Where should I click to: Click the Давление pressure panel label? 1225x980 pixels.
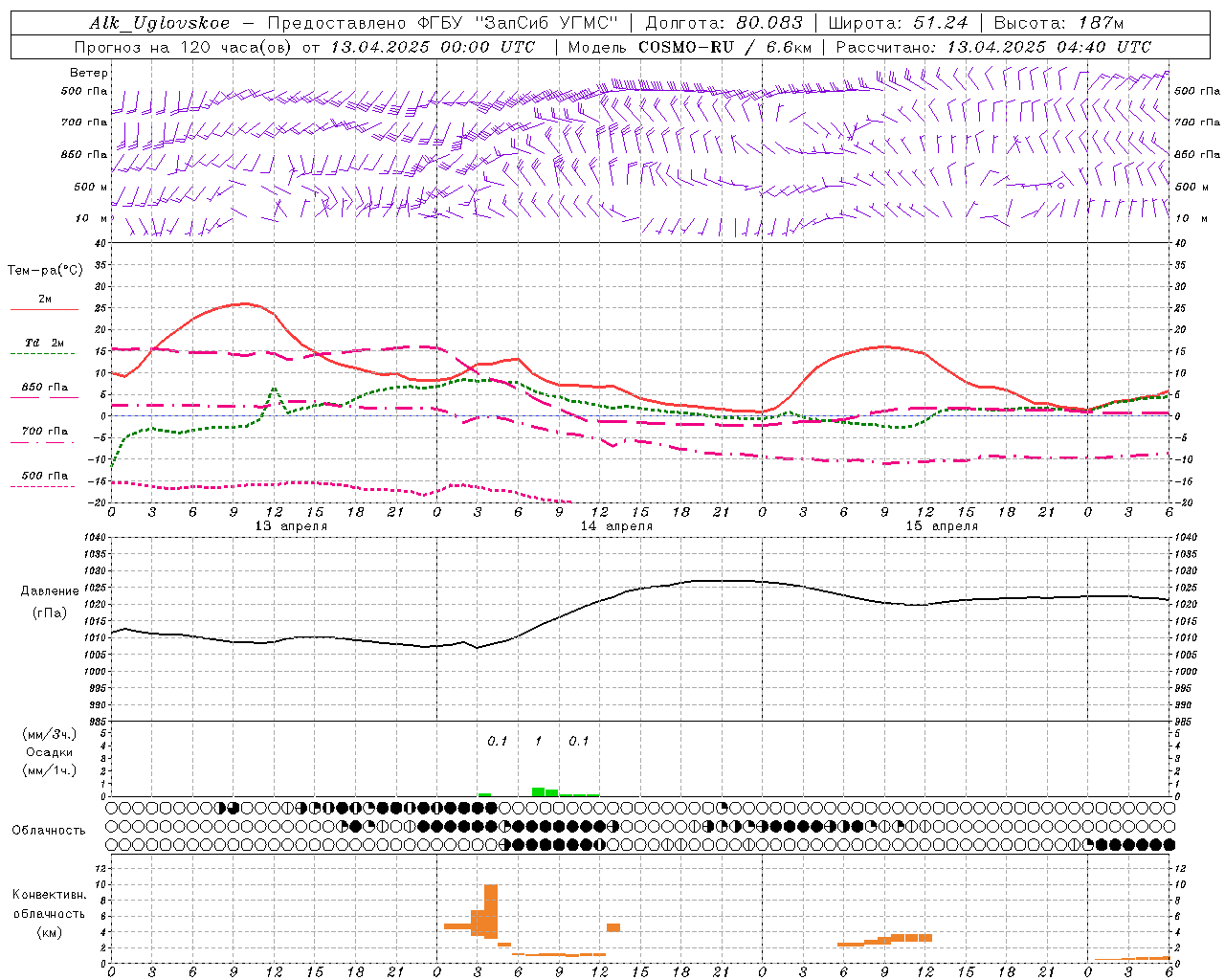click(x=49, y=591)
